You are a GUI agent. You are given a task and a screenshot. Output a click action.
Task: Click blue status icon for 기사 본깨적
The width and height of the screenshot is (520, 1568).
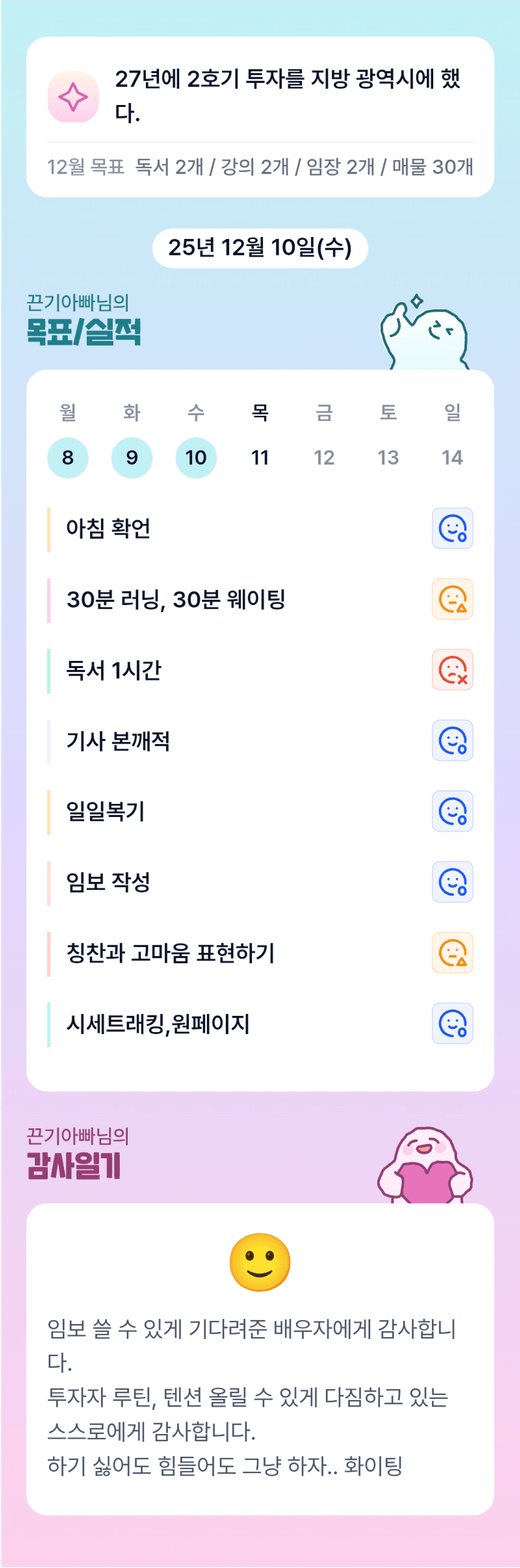(x=452, y=740)
